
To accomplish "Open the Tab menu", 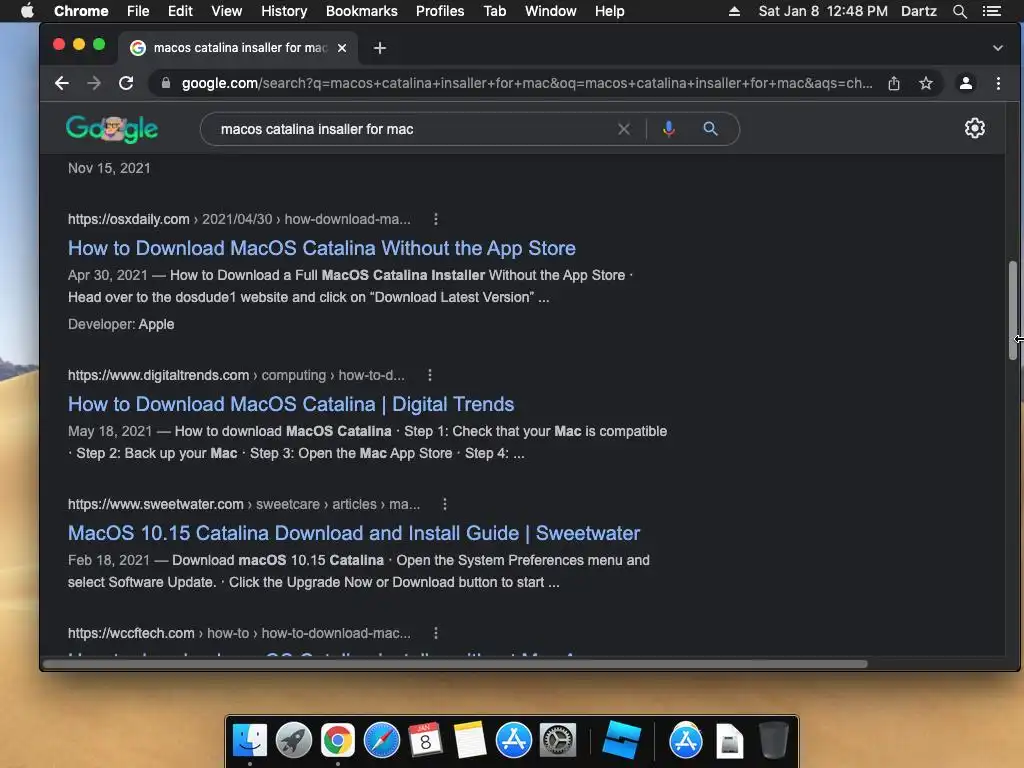I will [x=494, y=11].
